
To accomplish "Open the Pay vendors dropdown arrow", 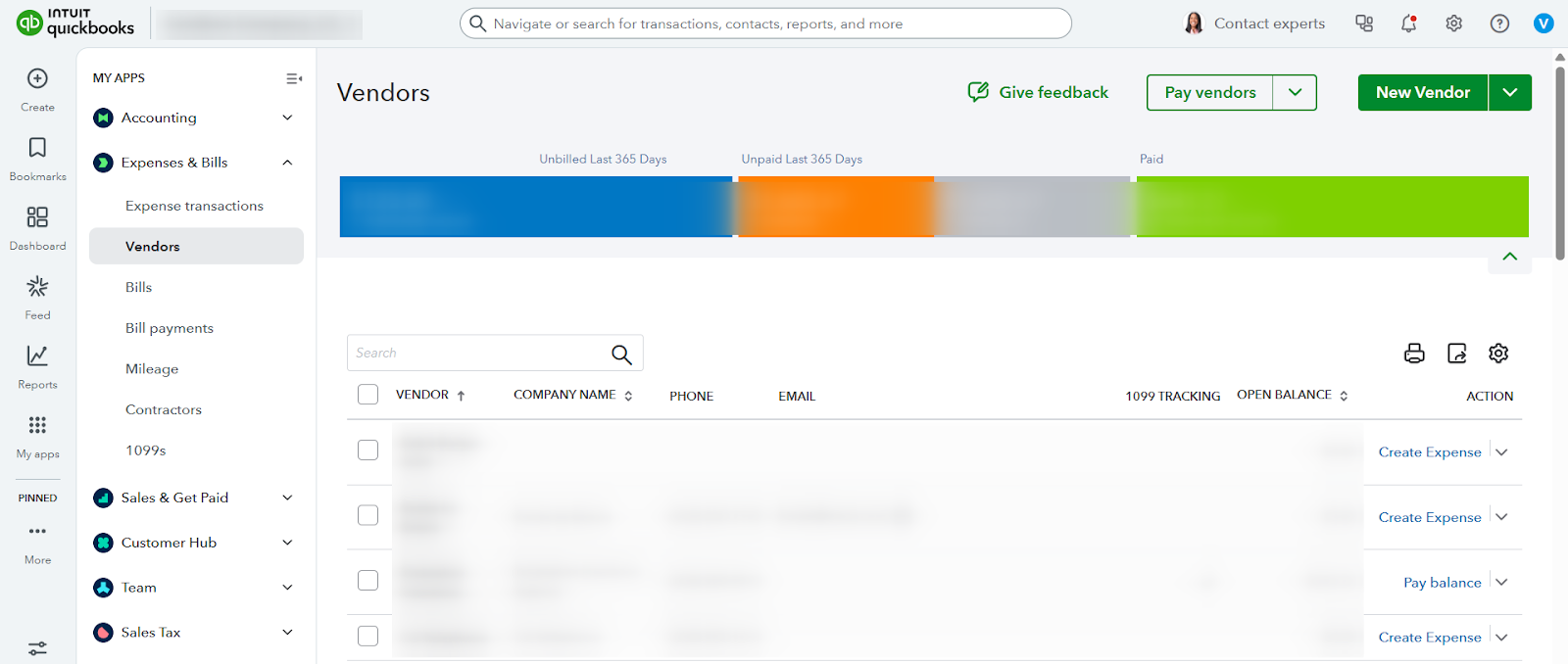I will pos(1295,93).
